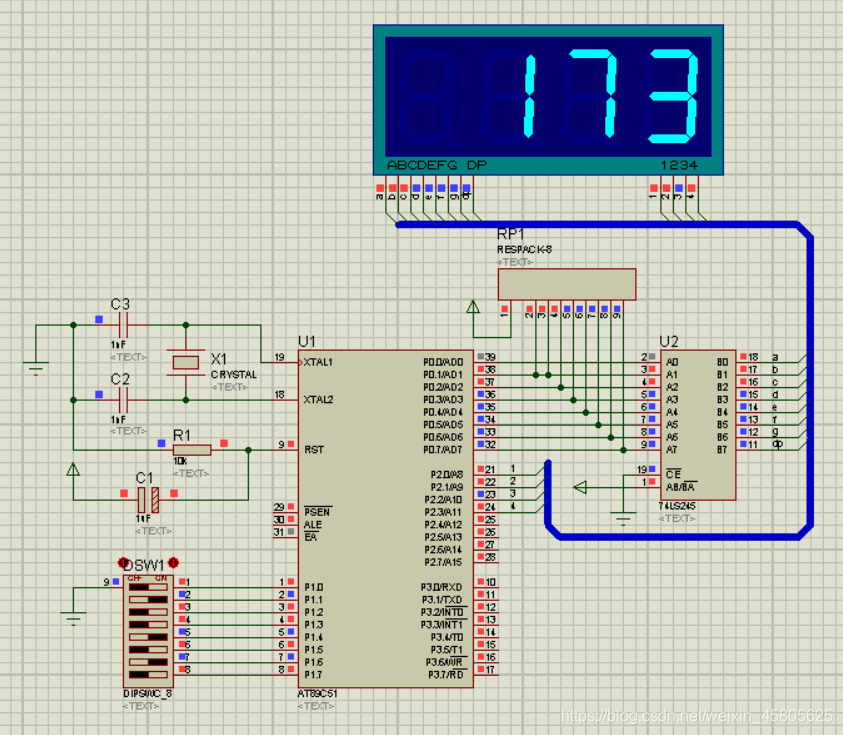Select power terminal arrow next to RP1
The width and height of the screenshot is (843, 735).
(473, 307)
